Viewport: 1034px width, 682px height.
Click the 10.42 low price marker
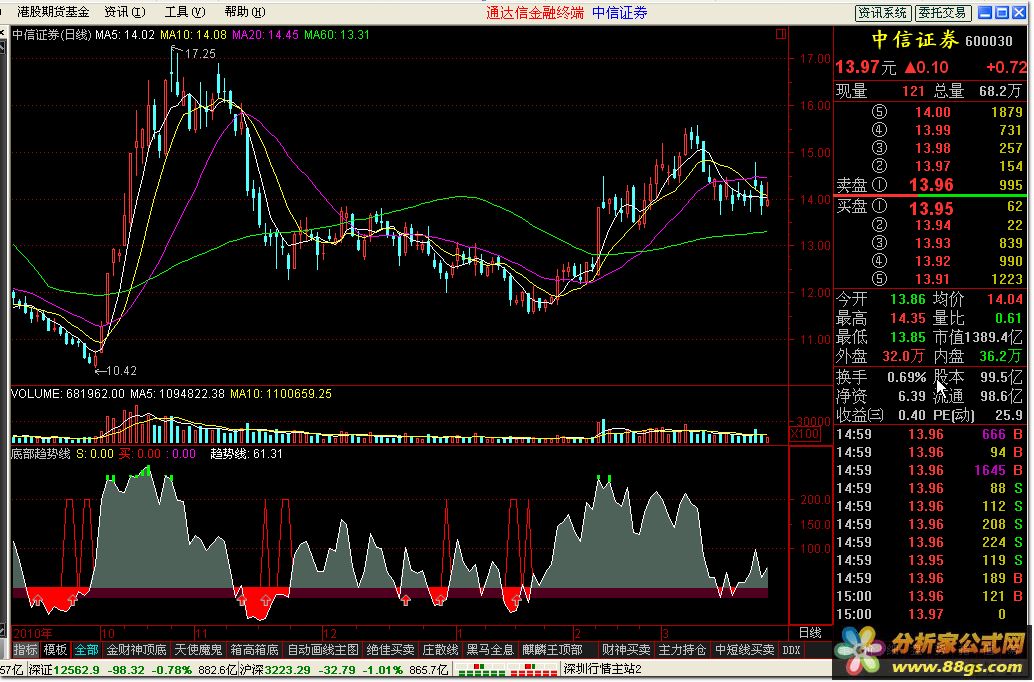click(x=121, y=371)
